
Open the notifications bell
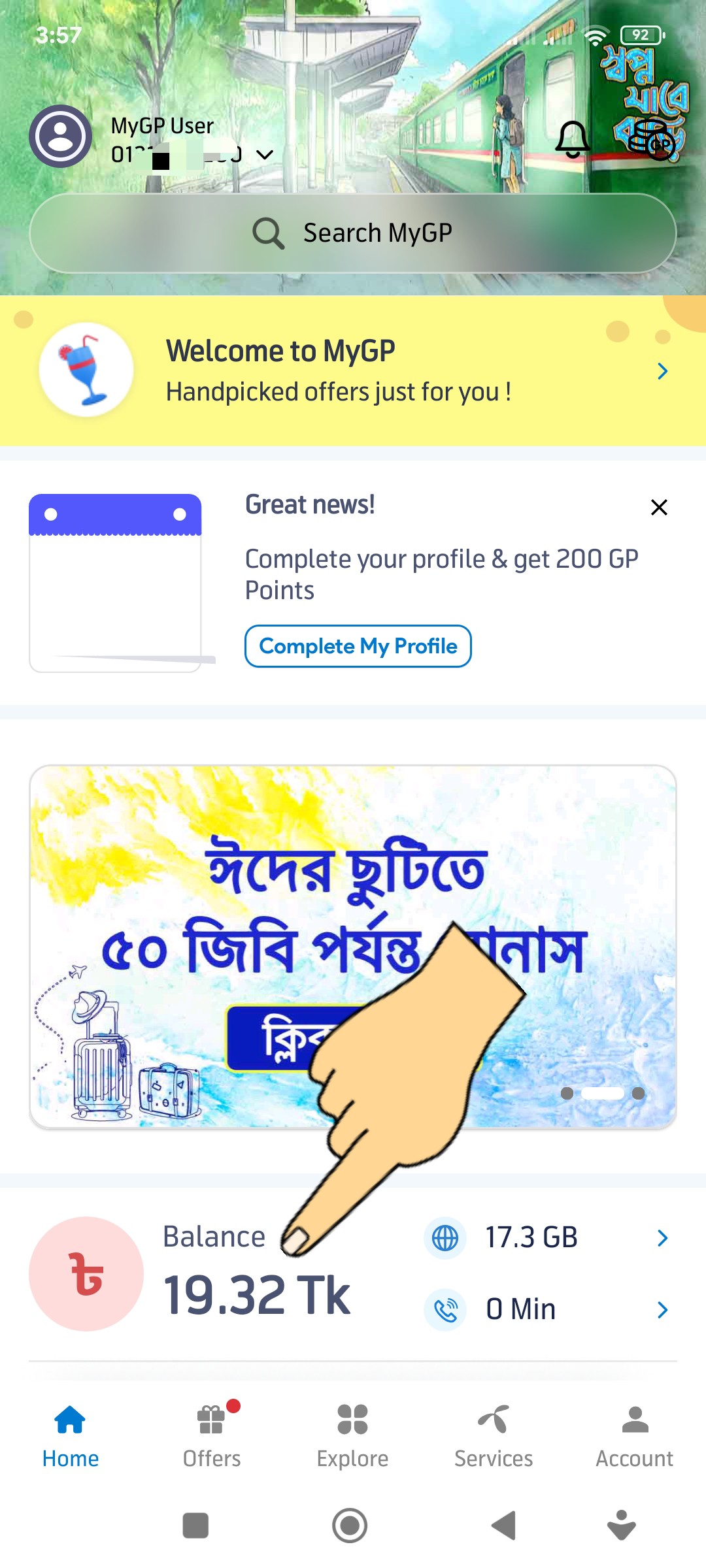(x=573, y=139)
